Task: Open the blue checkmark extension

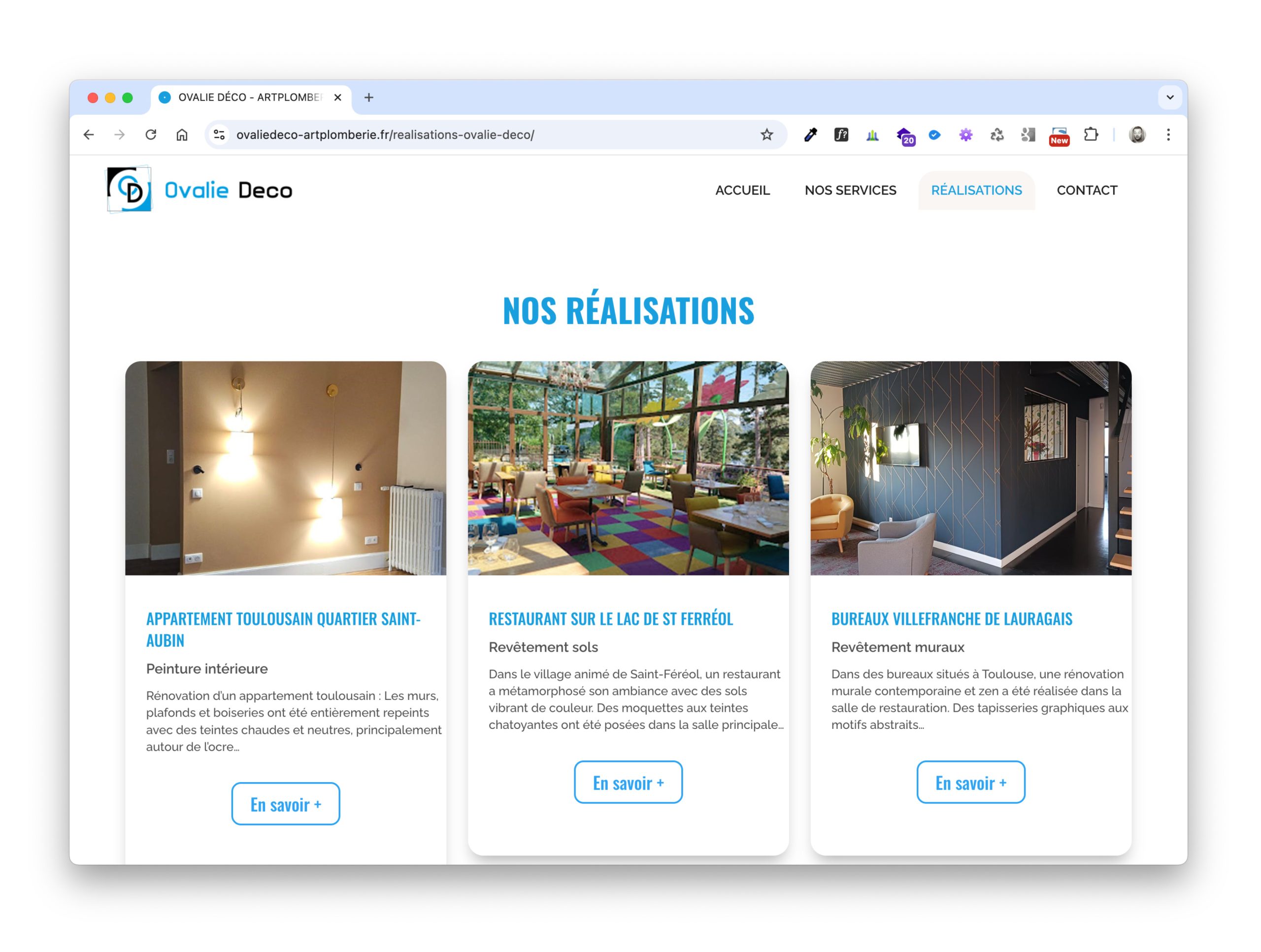Action: 934,135
